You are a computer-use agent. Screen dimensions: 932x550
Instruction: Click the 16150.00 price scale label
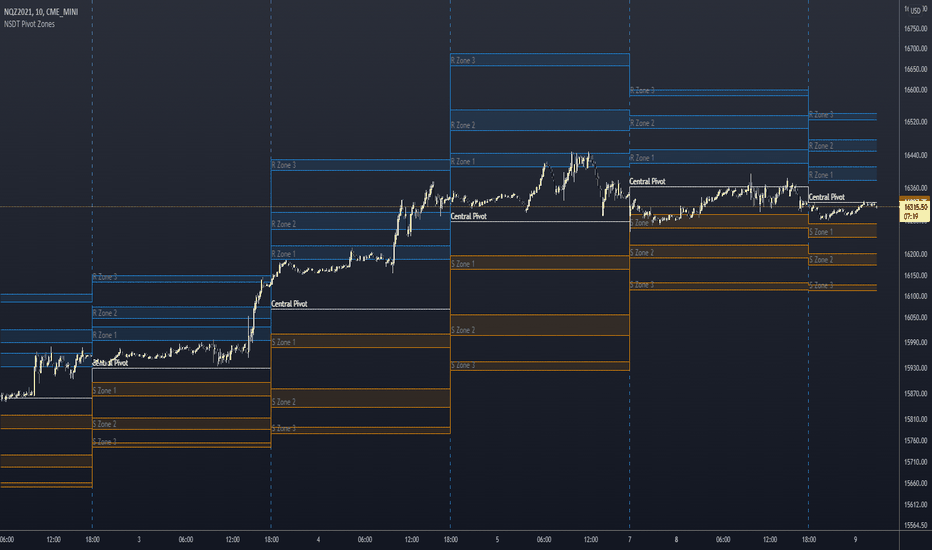tap(915, 276)
